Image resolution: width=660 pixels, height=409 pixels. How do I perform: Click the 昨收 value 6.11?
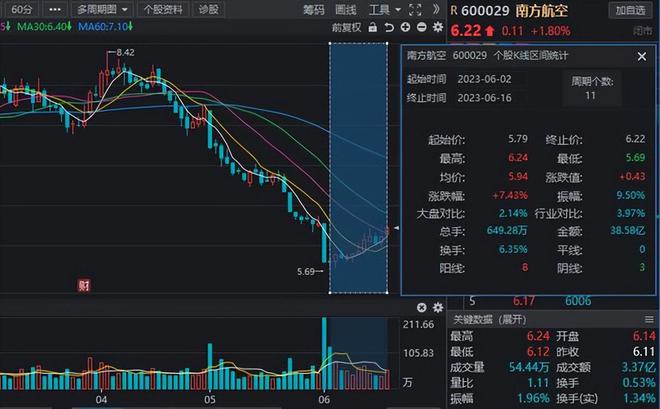[644, 351]
